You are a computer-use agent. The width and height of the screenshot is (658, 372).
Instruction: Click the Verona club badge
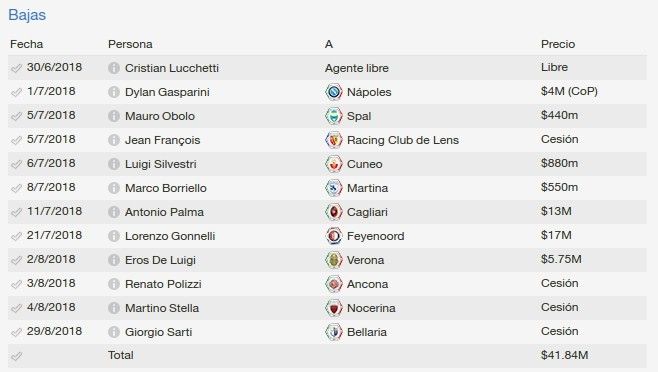pos(334,260)
